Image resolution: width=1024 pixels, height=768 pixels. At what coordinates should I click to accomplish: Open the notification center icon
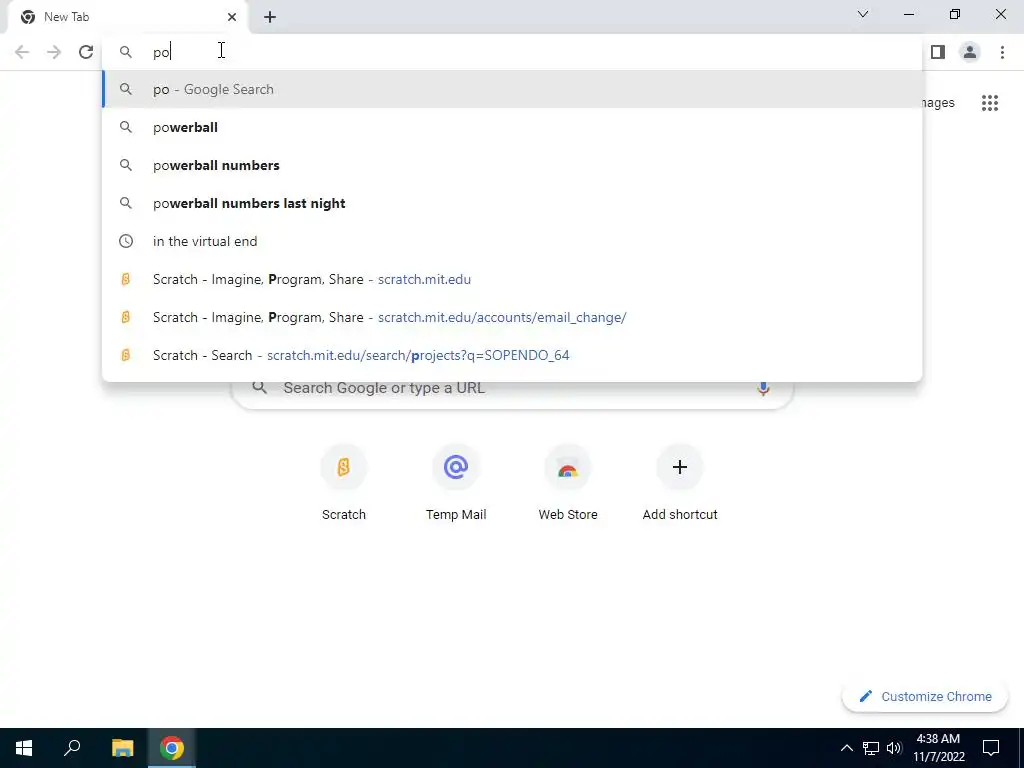click(x=991, y=748)
